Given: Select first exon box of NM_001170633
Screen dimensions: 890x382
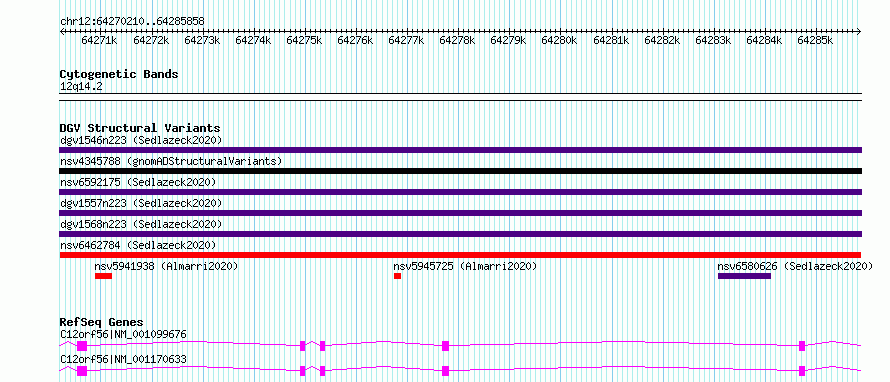Looking at the screenshot, I should click(x=82, y=371).
